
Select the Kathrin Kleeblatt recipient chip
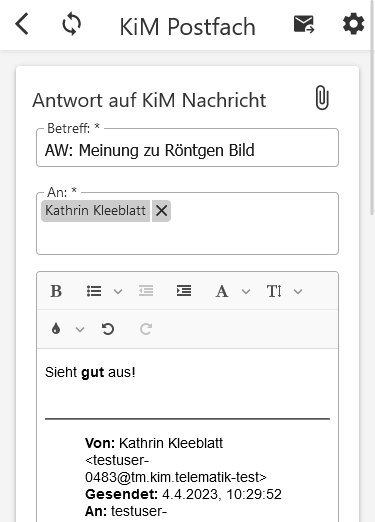tap(95, 211)
